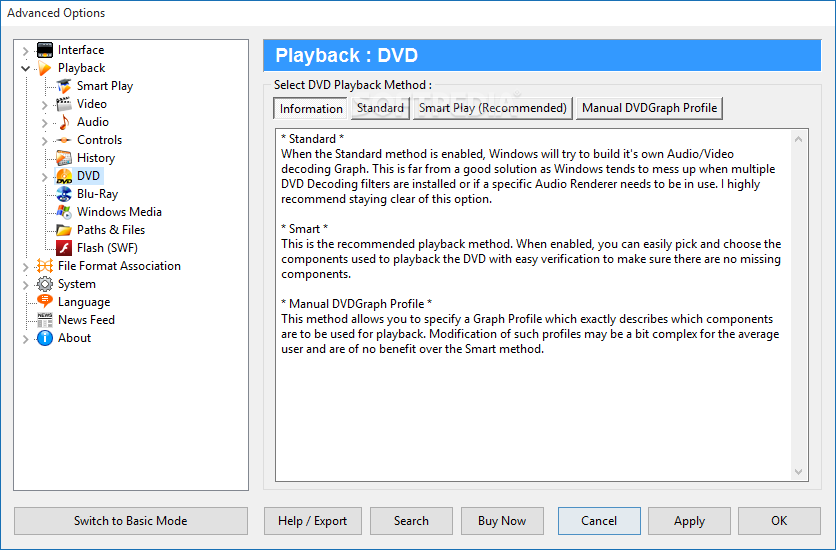
Task: Expand the File Format Association node
Action: 25,266
